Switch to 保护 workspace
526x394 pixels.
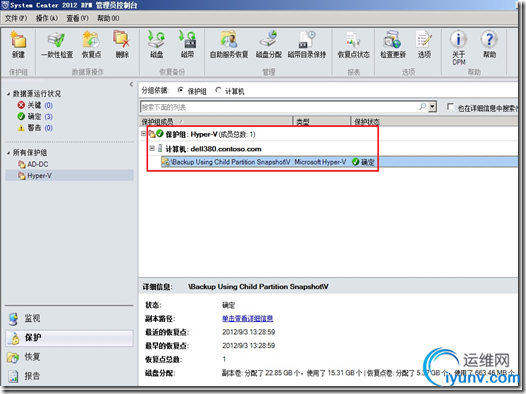click(69, 338)
